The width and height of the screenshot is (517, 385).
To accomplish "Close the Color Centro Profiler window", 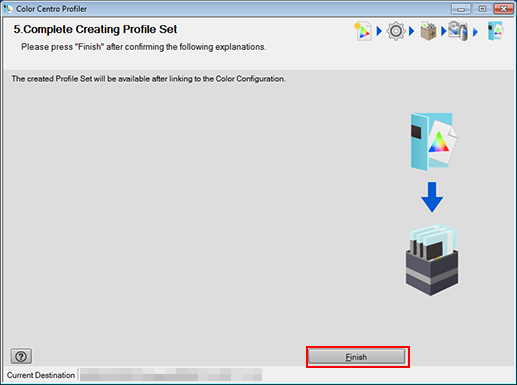I will click(503, 9).
